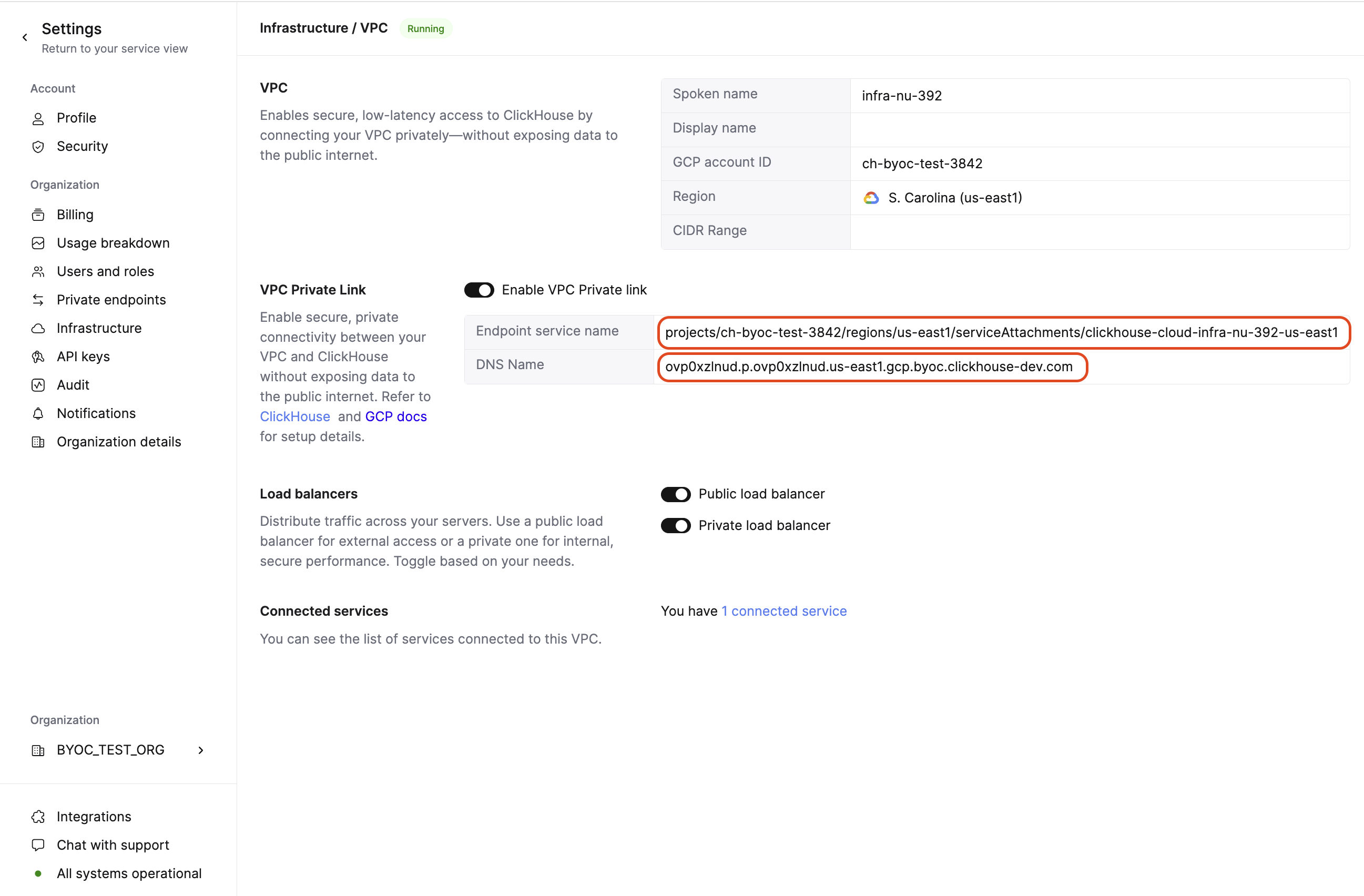Click the Private endpoints arrows icon
This screenshot has height=896, width=1364.
38,300
